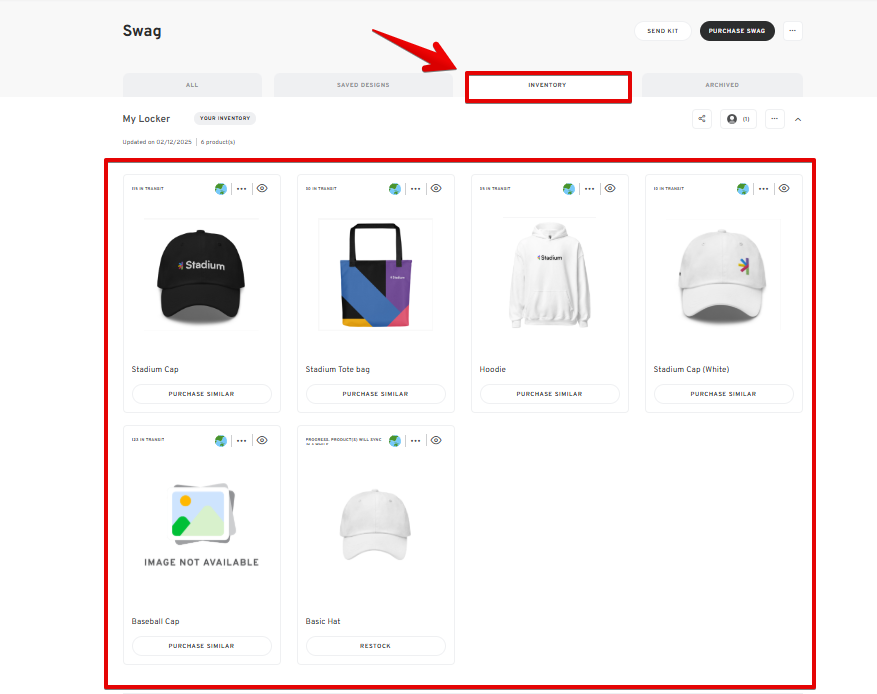Select the Inventory tab
The height and width of the screenshot is (694, 877).
pos(548,86)
